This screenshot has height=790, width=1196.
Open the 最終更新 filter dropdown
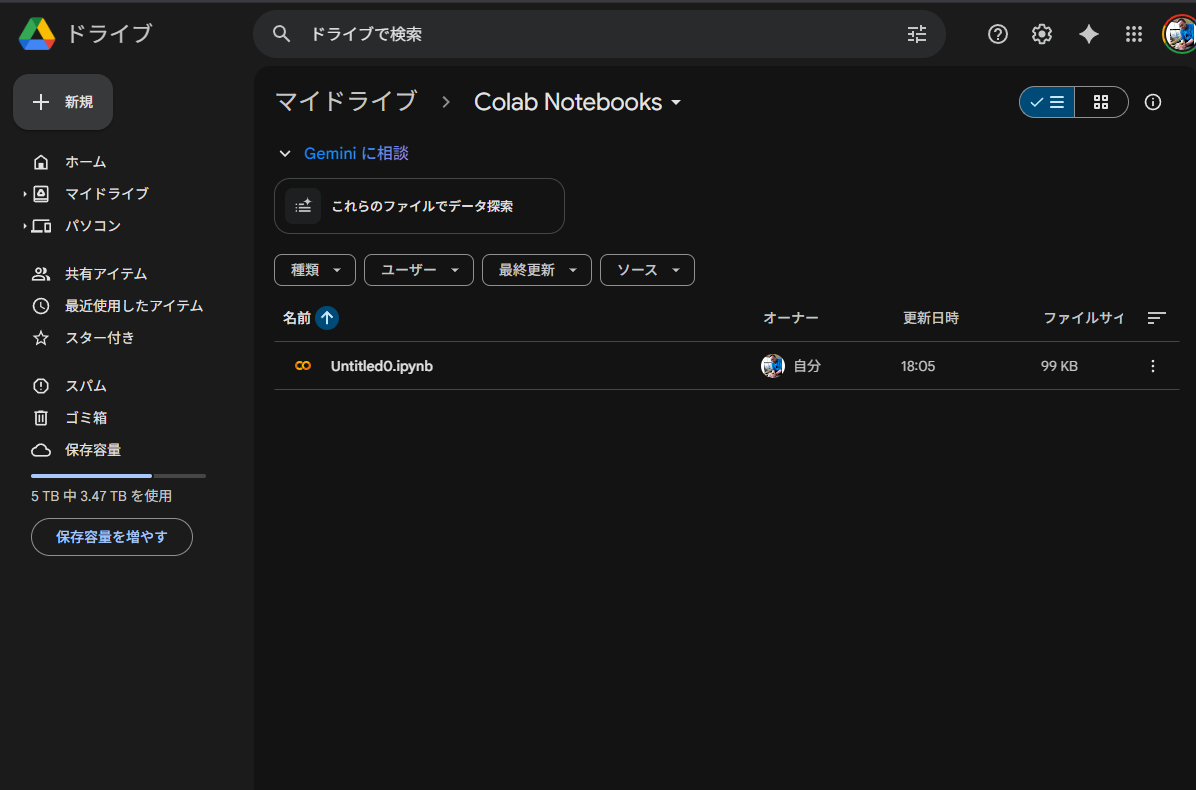coord(536,270)
